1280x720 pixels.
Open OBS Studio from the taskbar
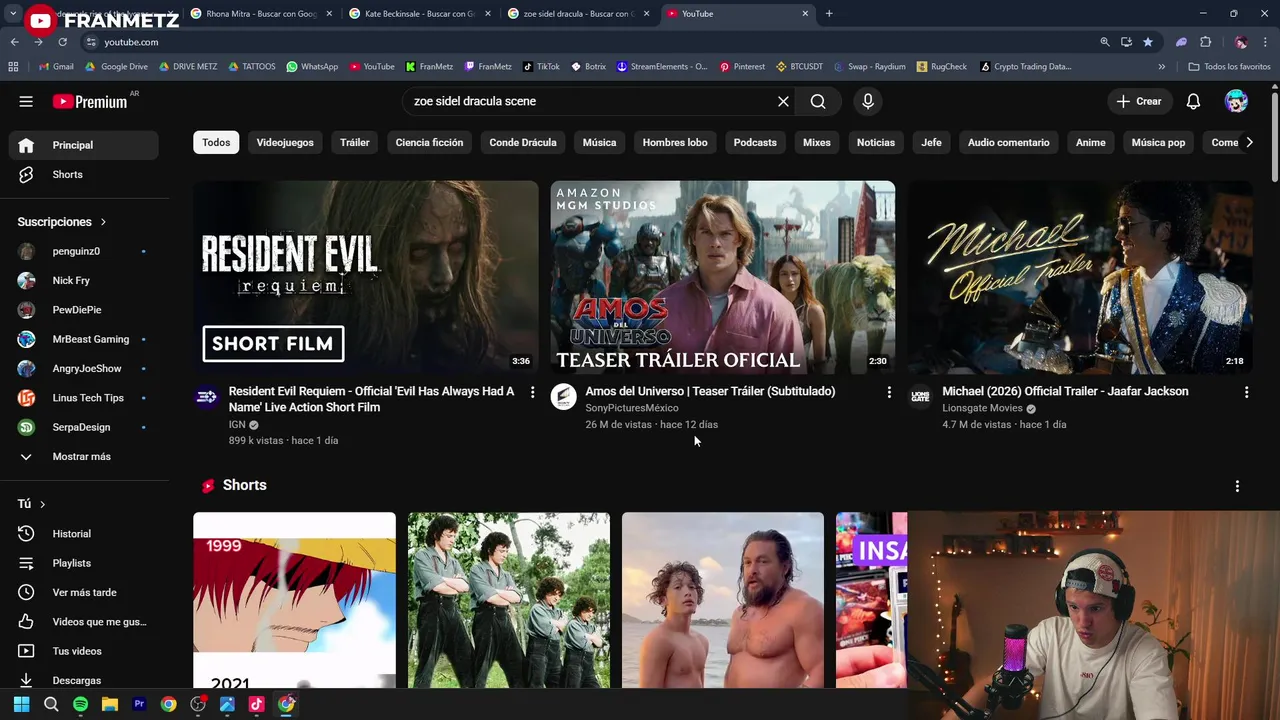198,704
